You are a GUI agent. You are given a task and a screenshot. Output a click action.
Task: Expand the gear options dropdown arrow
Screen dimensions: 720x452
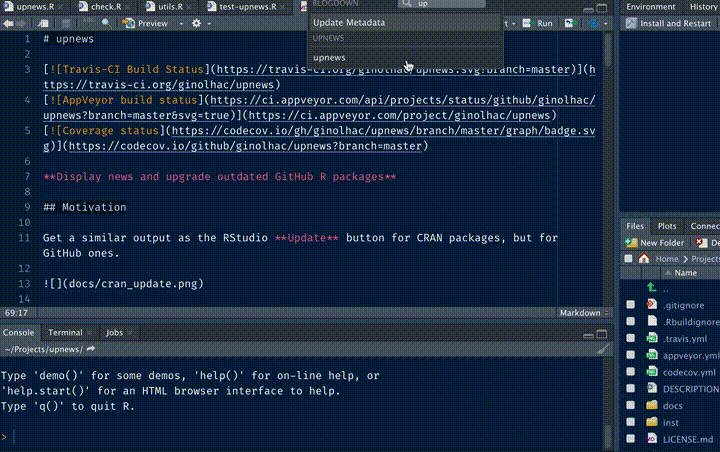209,23
